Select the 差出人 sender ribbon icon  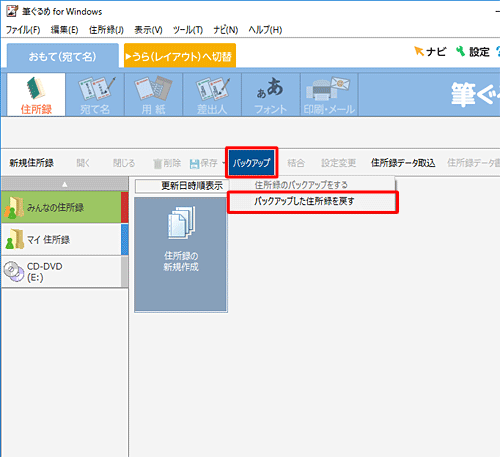(x=212, y=95)
